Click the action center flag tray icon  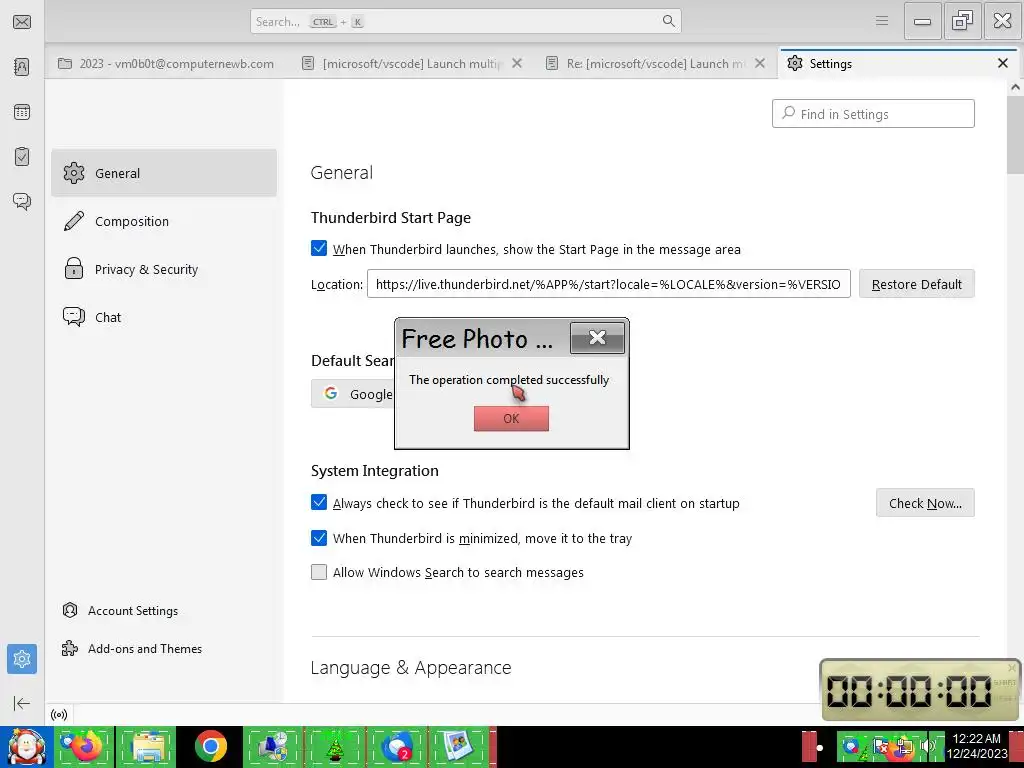coord(882,746)
